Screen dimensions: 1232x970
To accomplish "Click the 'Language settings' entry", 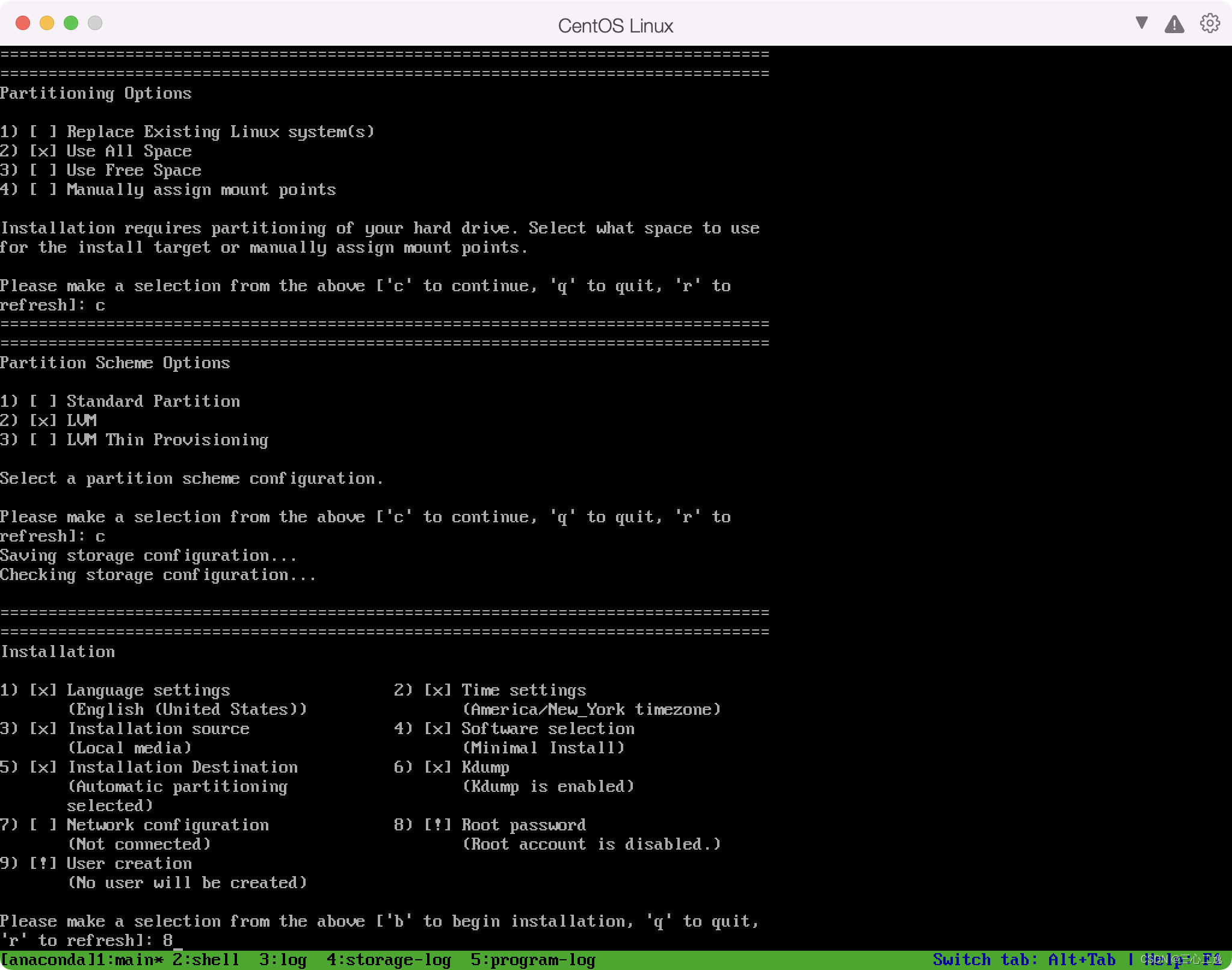I will click(x=115, y=690).
